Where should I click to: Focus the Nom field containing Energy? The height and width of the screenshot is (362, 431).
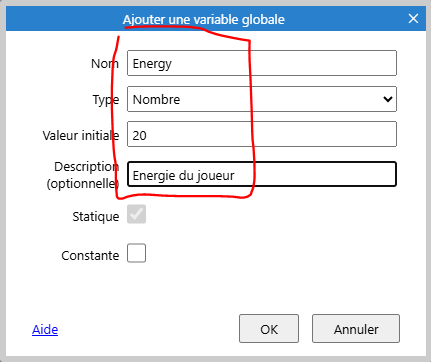(262, 63)
